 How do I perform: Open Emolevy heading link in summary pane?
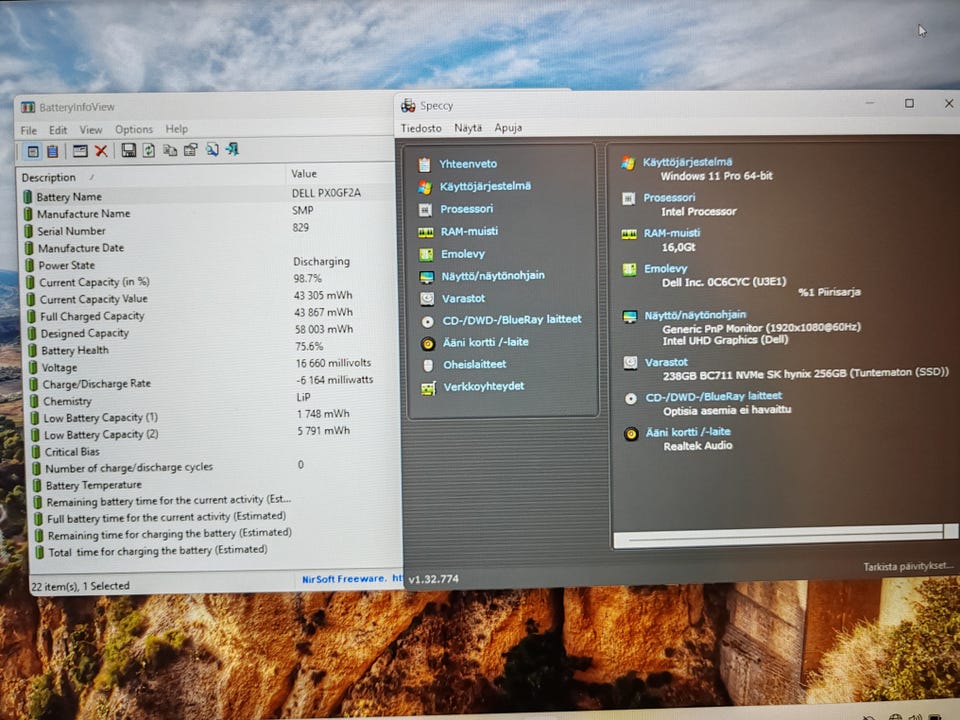[x=666, y=269]
